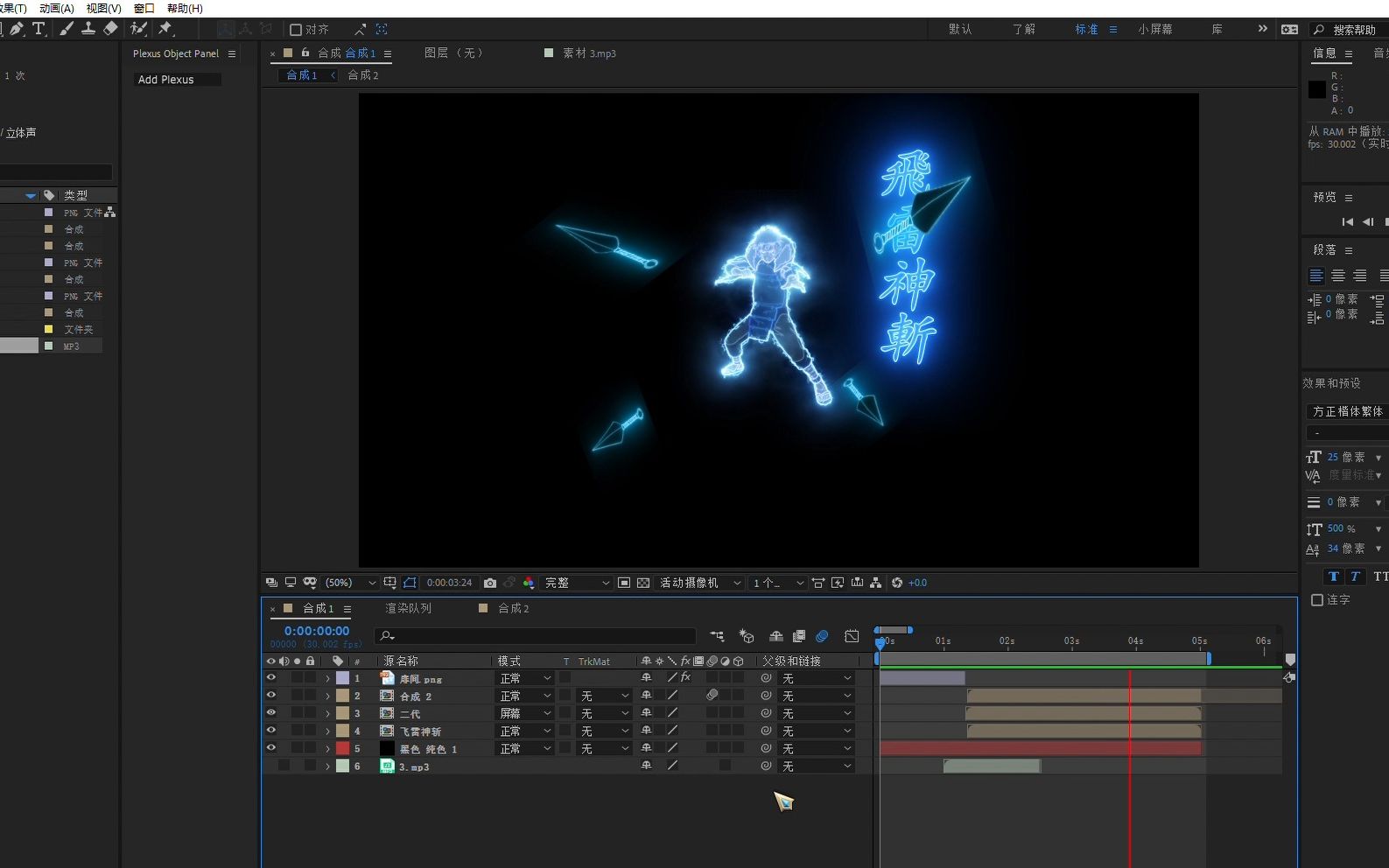The height and width of the screenshot is (868, 1389).
Task: Hide the 飞雷神斩 layer eye
Action: (x=270, y=731)
